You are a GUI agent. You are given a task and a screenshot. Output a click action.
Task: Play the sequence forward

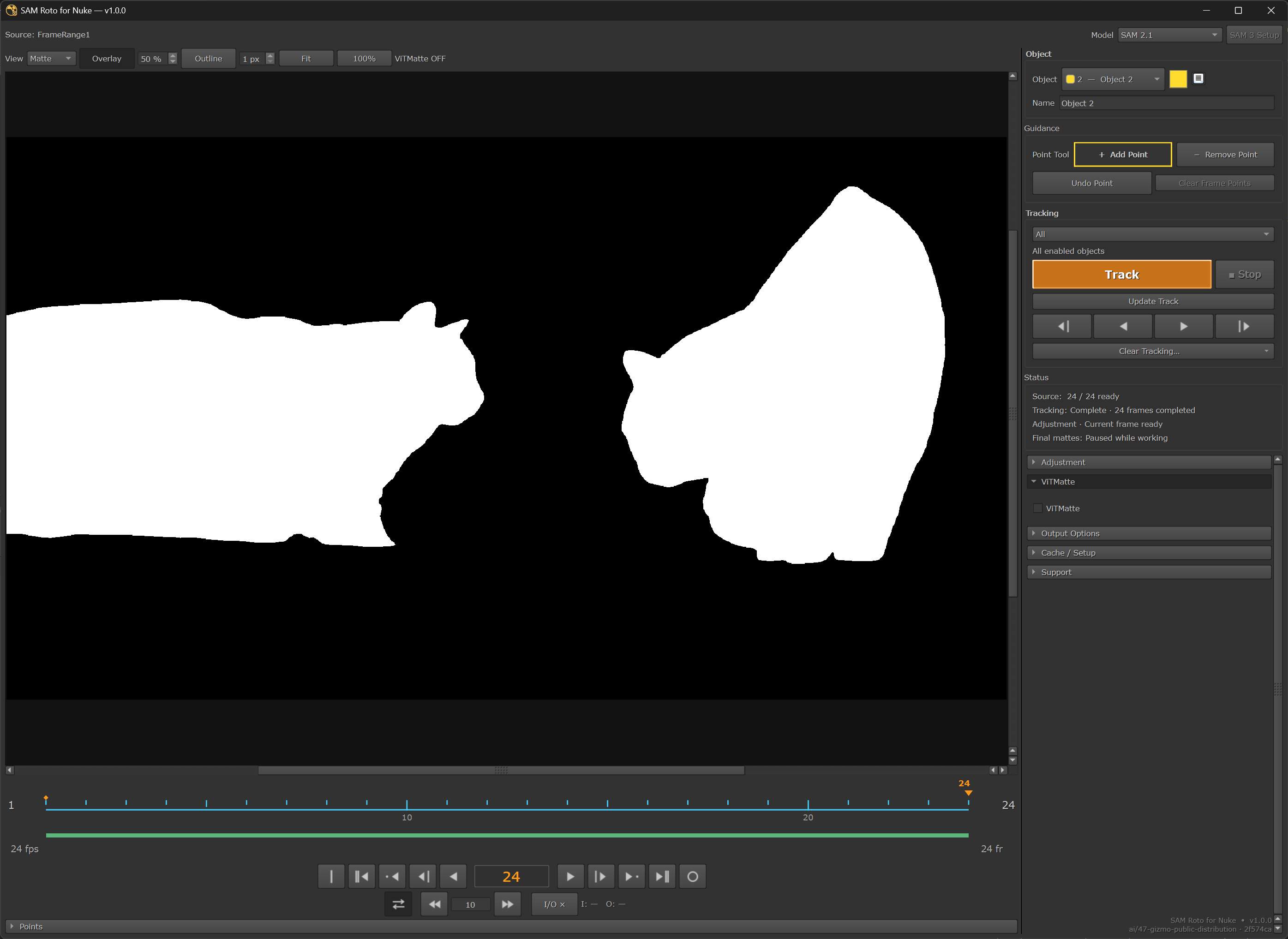pyautogui.click(x=570, y=876)
